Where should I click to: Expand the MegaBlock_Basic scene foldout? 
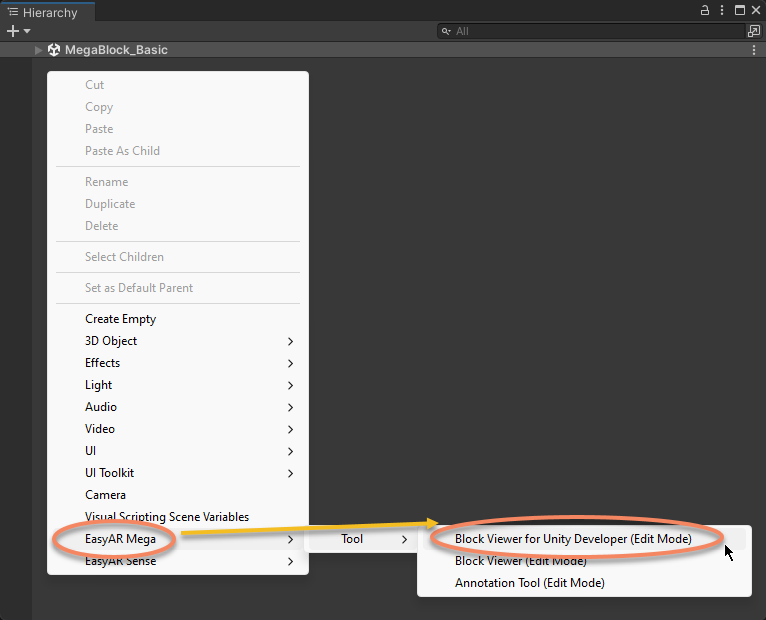coord(38,50)
